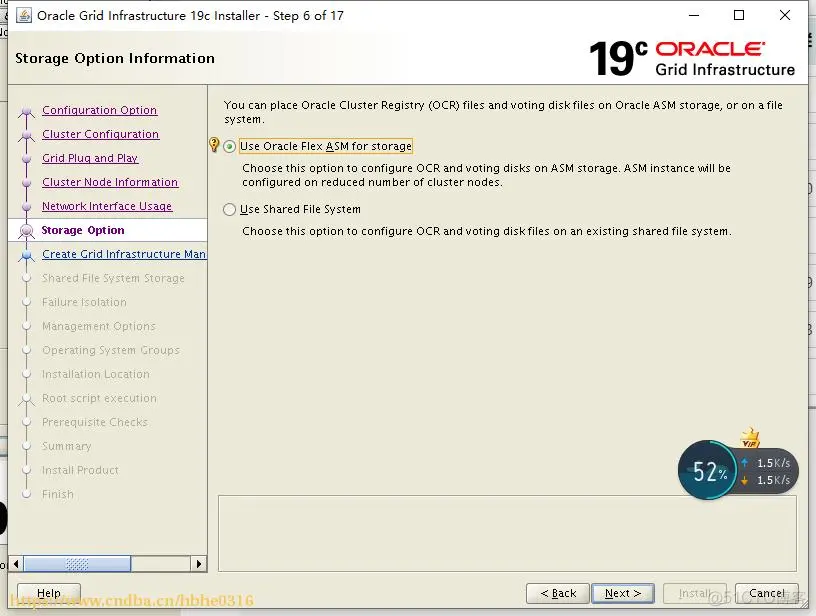816x616 pixels.
Task: Click the message output area
Action: [507, 533]
